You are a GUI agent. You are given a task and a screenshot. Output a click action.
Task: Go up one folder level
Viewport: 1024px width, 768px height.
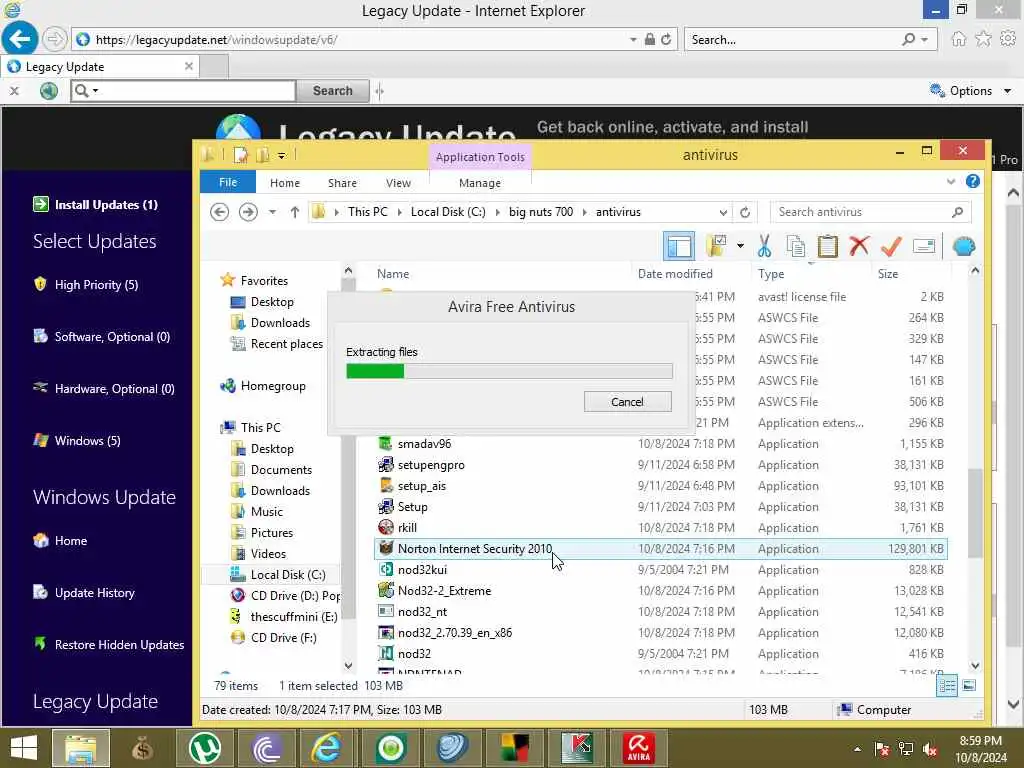[x=295, y=212]
